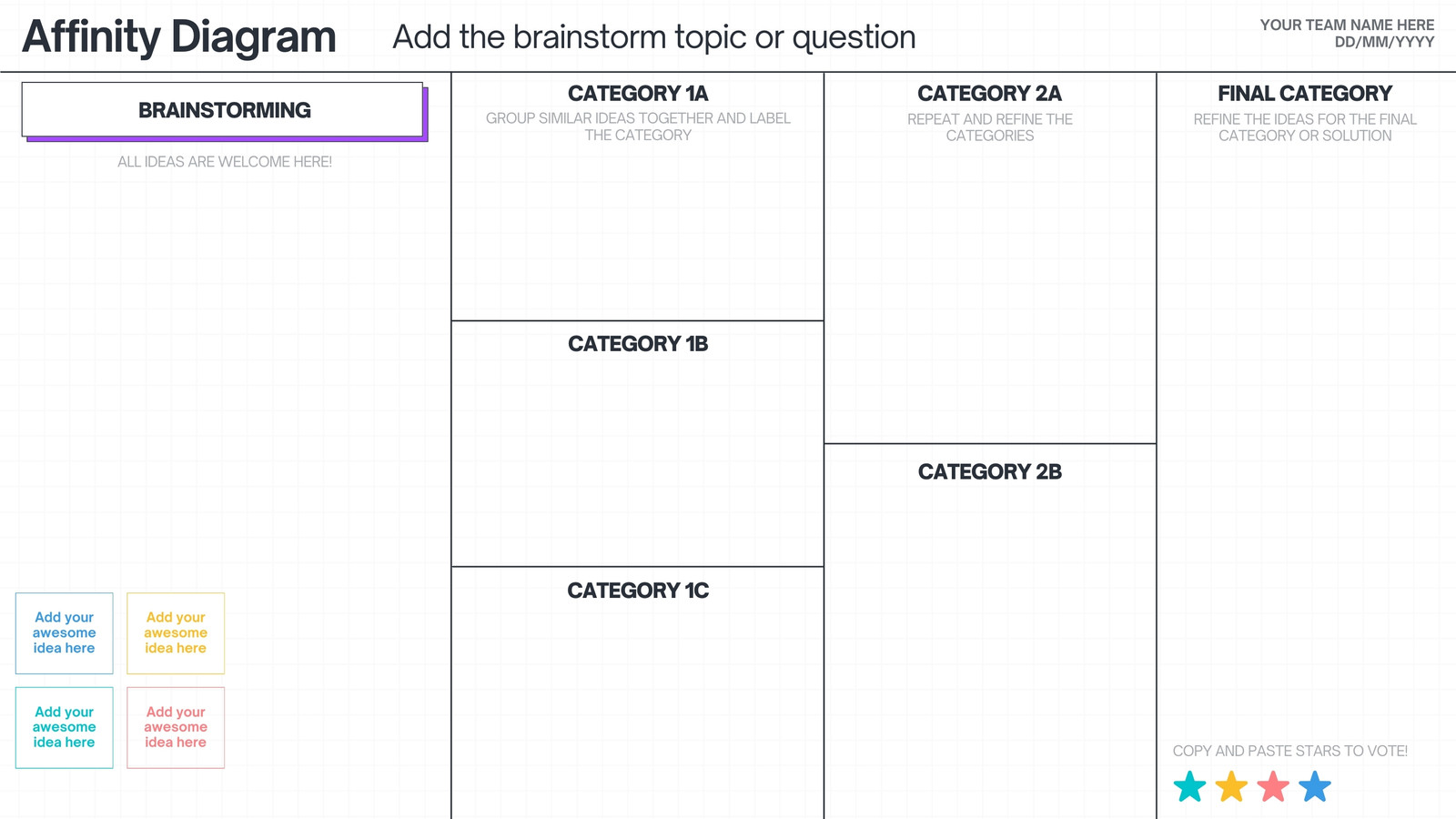Screen dimensions: 1456x819
Task: Click the blue sticky note idea card
Action: point(65,633)
